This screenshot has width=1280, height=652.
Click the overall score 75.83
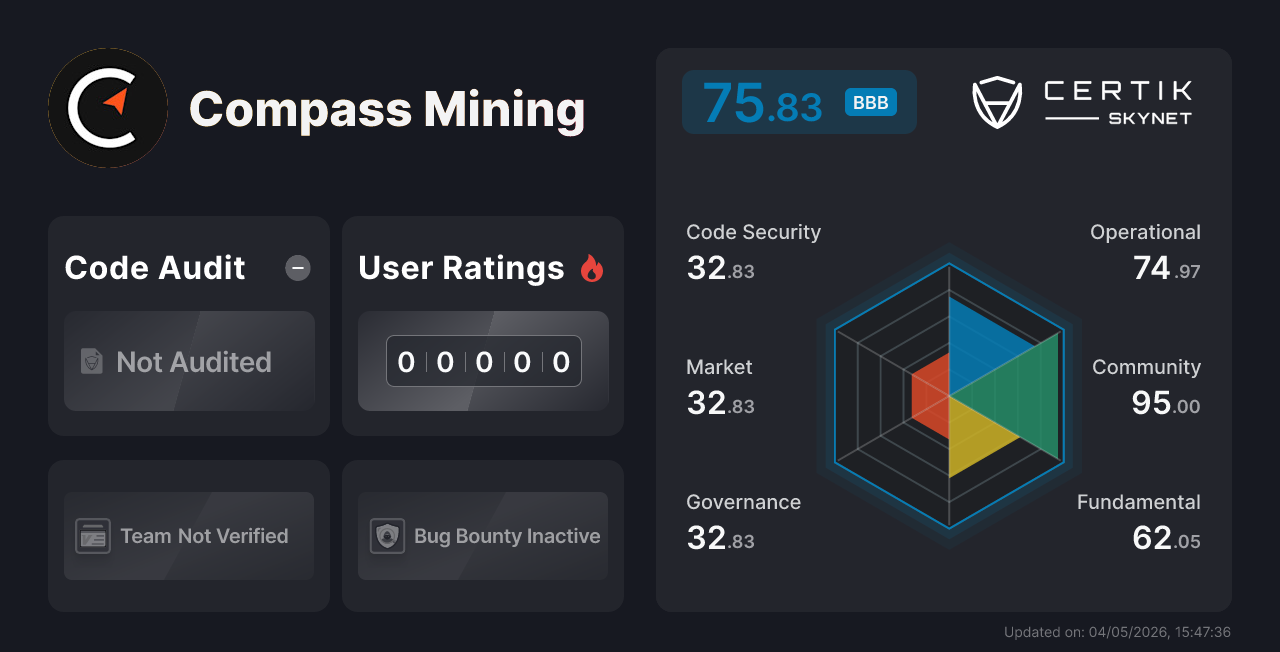762,103
